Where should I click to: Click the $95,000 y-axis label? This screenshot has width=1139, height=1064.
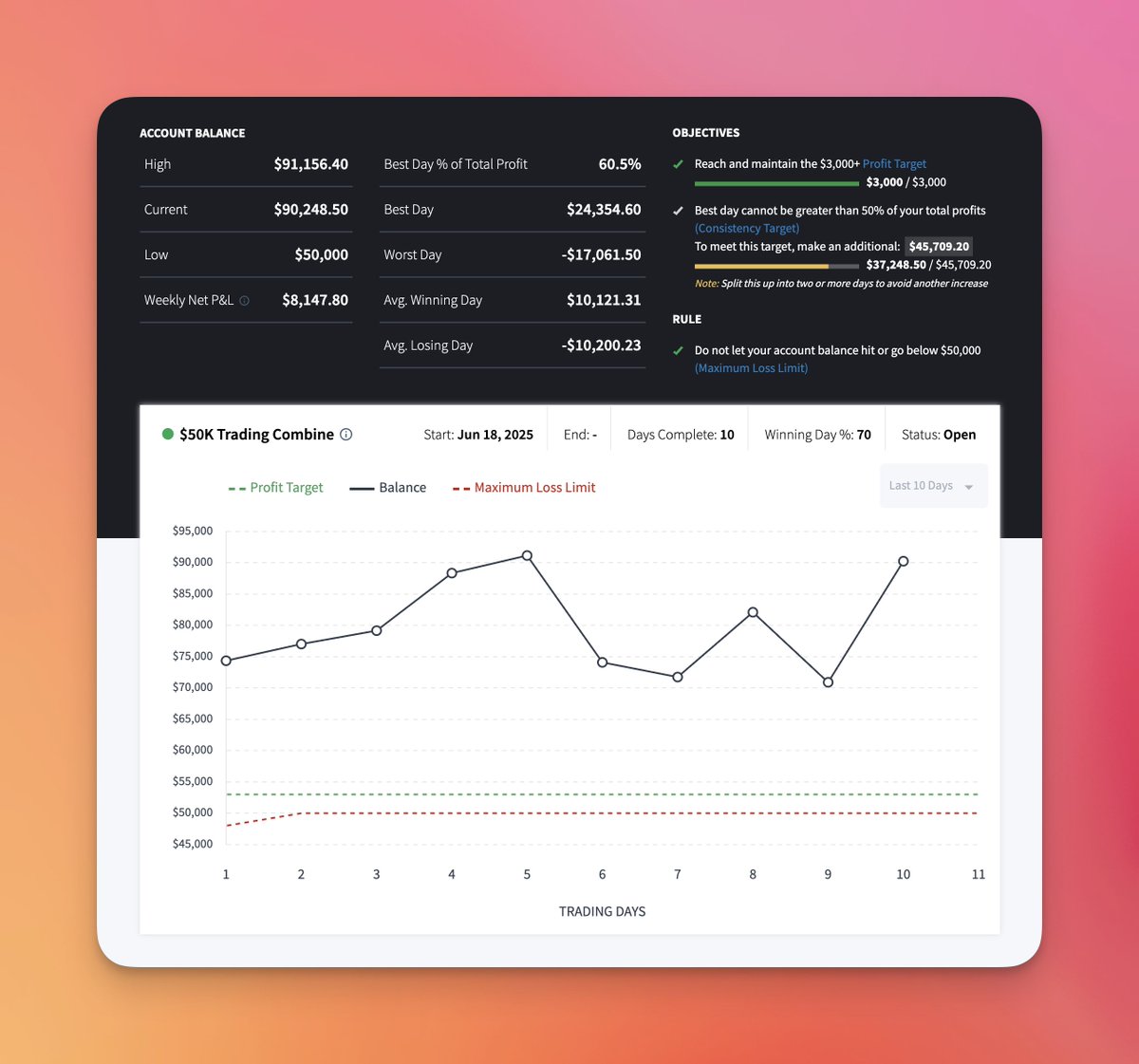[193, 532]
